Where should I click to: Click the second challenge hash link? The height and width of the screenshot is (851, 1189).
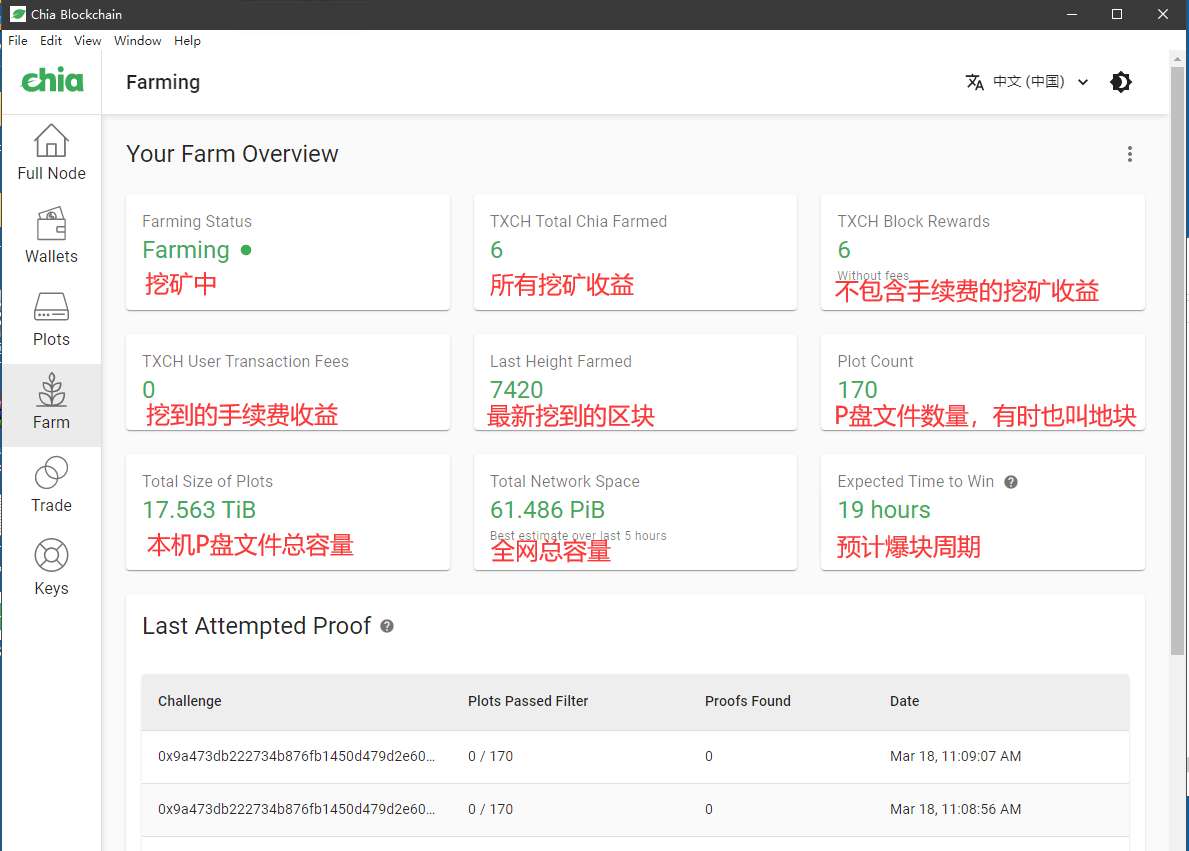[295, 809]
